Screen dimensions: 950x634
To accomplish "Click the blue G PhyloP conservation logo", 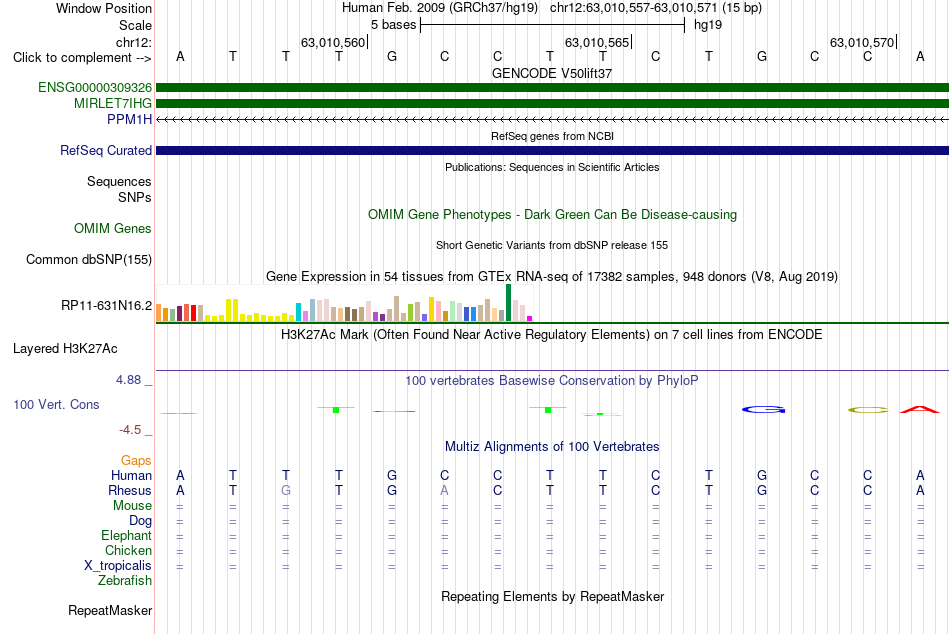I will (763, 410).
